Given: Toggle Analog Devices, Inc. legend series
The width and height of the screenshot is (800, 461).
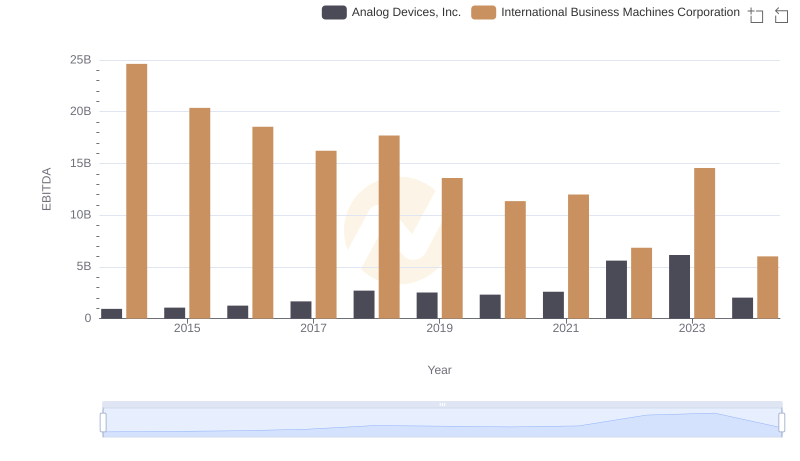Looking at the screenshot, I should pos(391,12).
